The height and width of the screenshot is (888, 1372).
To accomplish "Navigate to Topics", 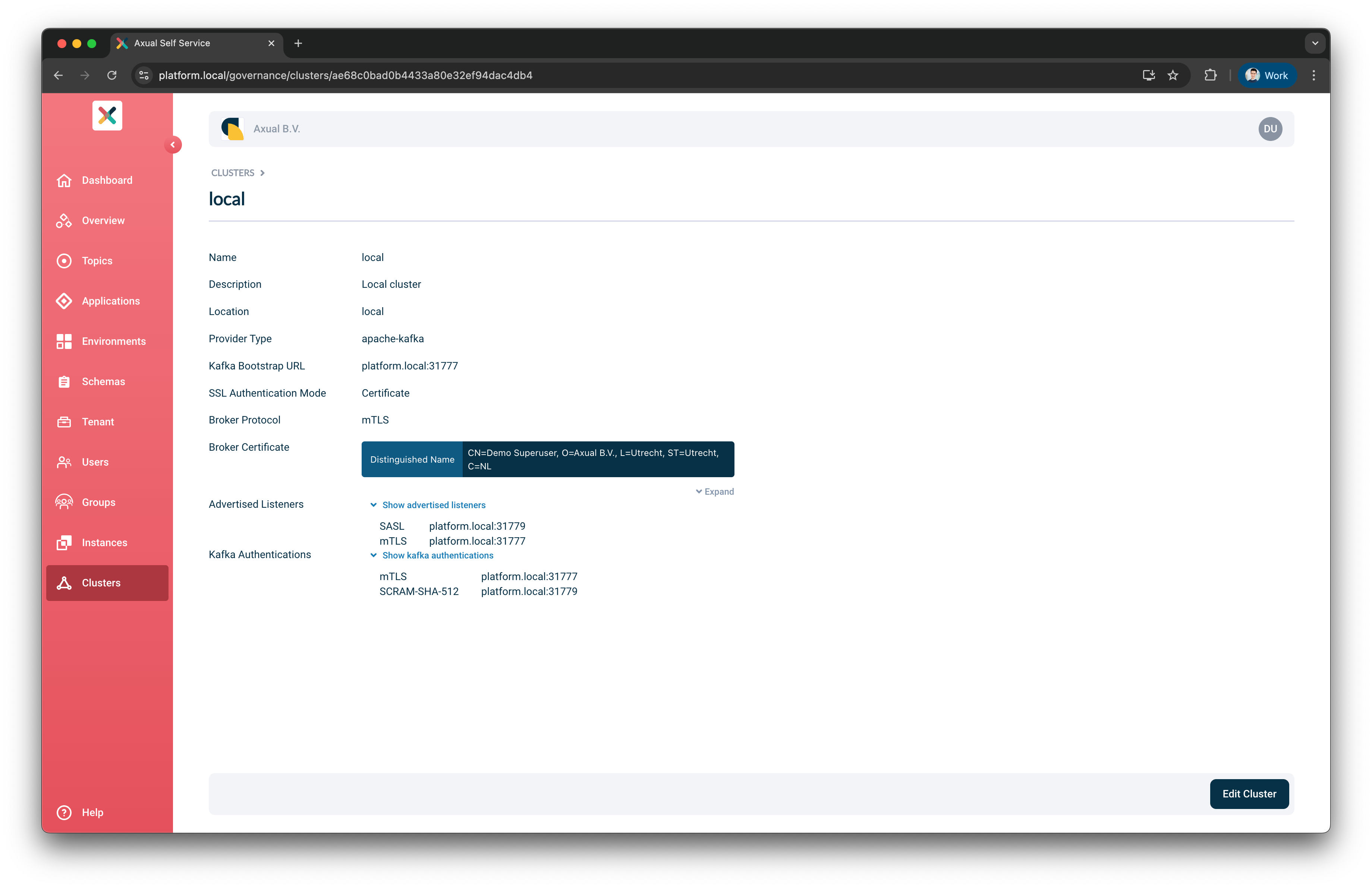I will pos(96,261).
